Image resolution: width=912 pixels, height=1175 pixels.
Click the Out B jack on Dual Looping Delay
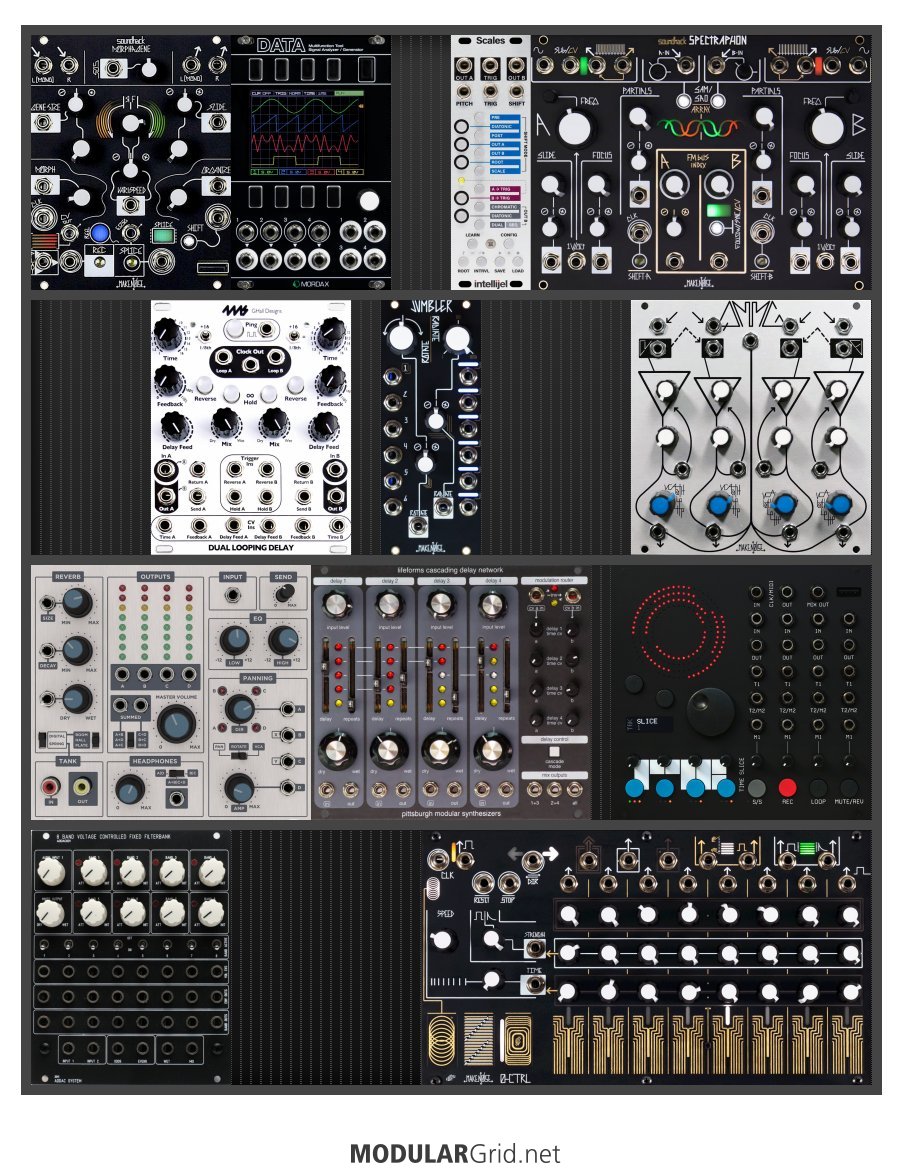[x=334, y=495]
